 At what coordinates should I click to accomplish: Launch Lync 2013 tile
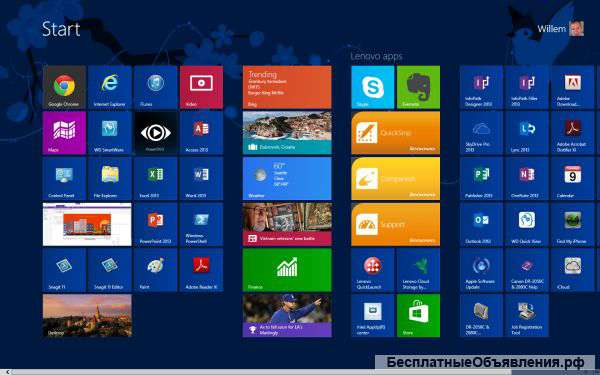(x=527, y=133)
